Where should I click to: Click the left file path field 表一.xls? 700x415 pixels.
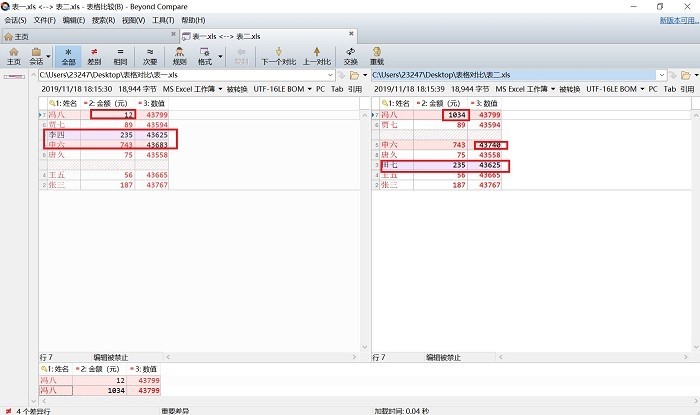pos(183,75)
